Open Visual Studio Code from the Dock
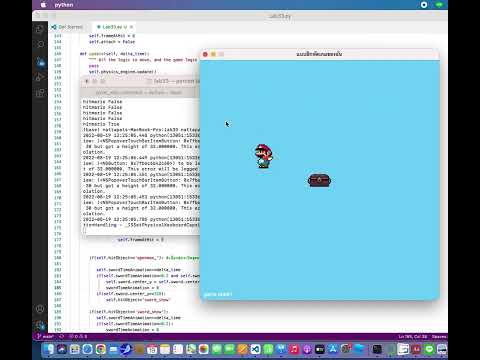480x360 pixels. pyautogui.click(x=256, y=349)
